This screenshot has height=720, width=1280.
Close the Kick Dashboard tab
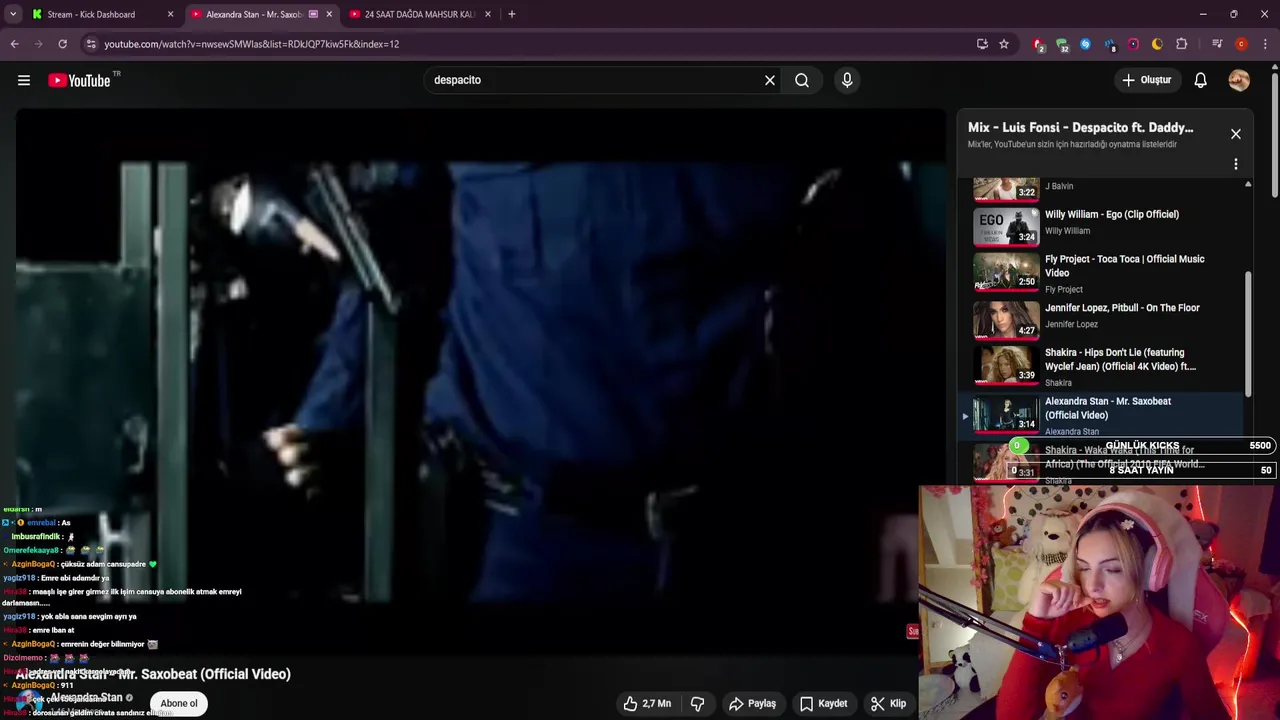point(170,14)
